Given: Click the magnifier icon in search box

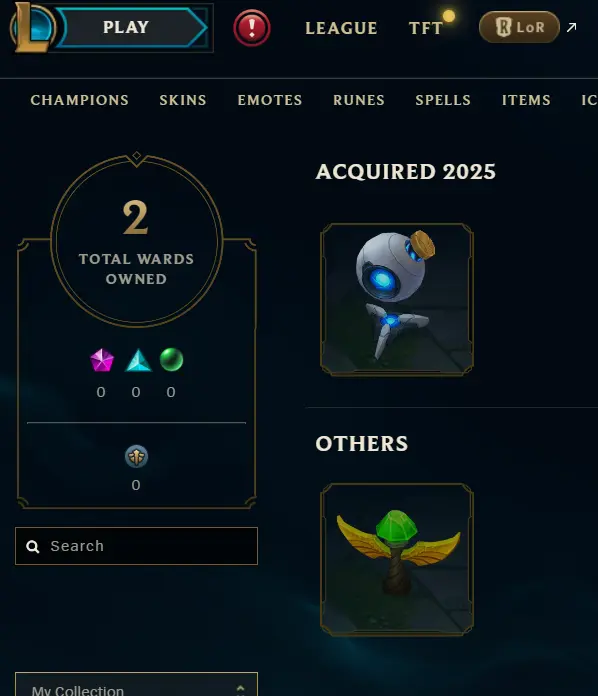Looking at the screenshot, I should click(32, 546).
